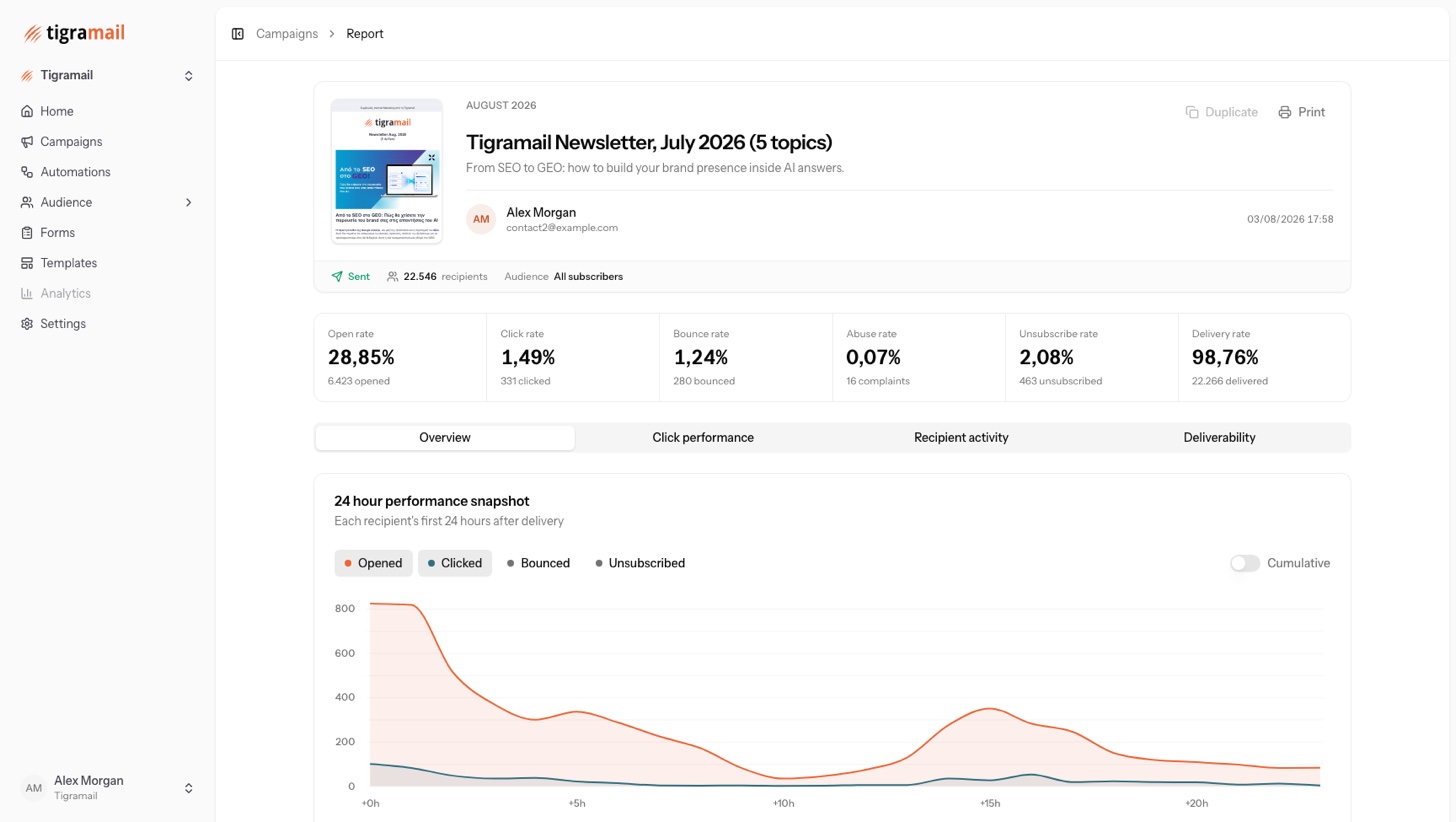1456x822 pixels.
Task: Click the Automations workflow icon
Action: tap(27, 172)
